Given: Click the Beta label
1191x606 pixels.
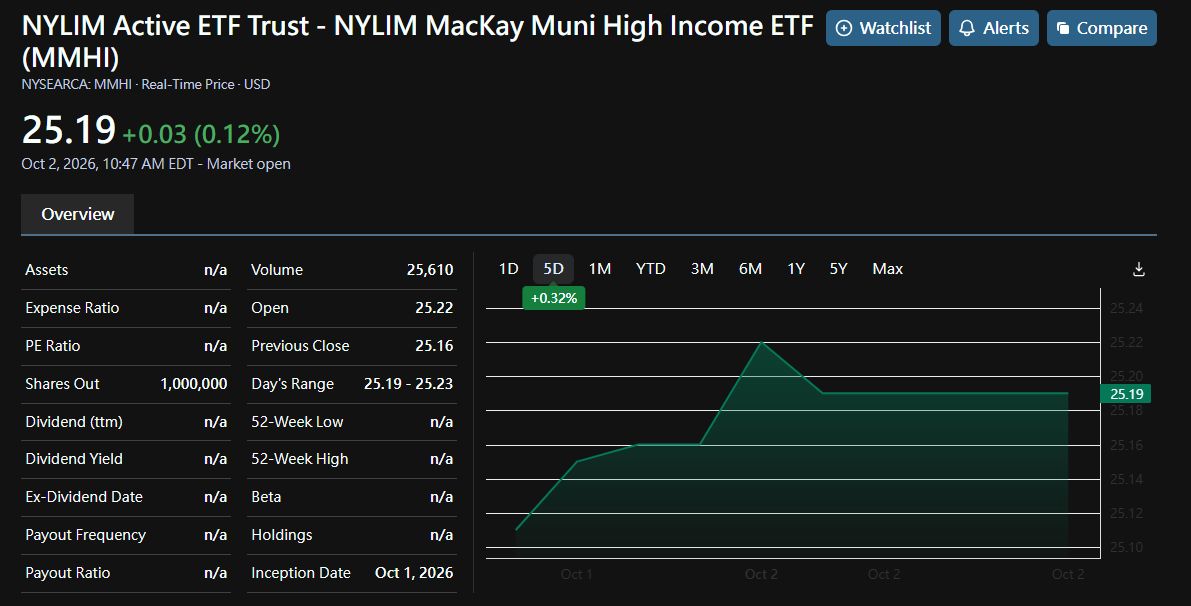Looking at the screenshot, I should point(266,497).
